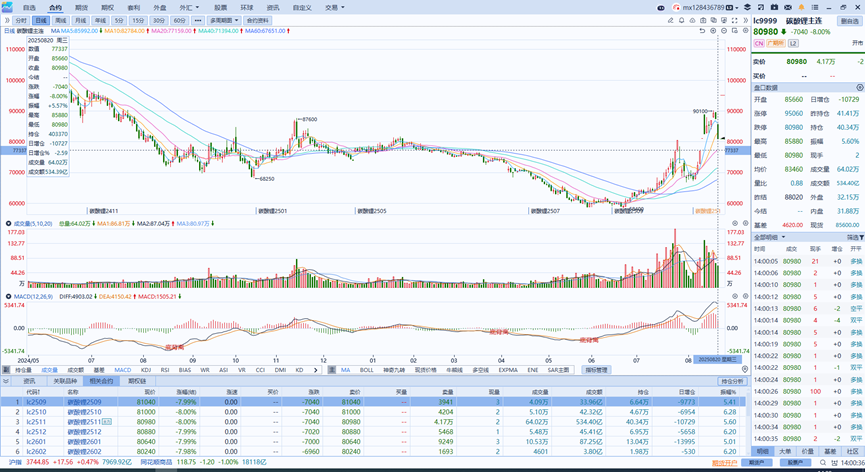Click the 合约资料 button
This screenshot has width=865, height=472.
click(x=258, y=20)
